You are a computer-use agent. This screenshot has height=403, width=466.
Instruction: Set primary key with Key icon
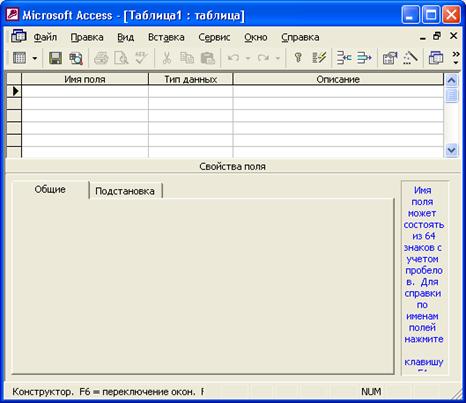click(x=298, y=58)
